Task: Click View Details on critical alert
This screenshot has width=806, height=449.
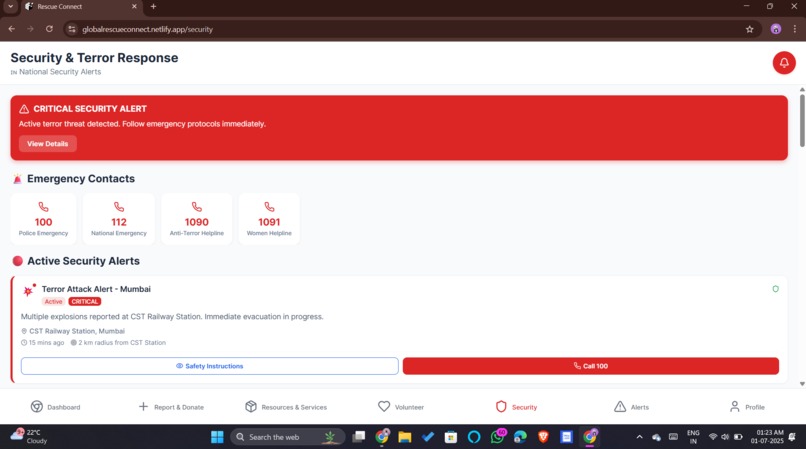Action: tap(48, 143)
